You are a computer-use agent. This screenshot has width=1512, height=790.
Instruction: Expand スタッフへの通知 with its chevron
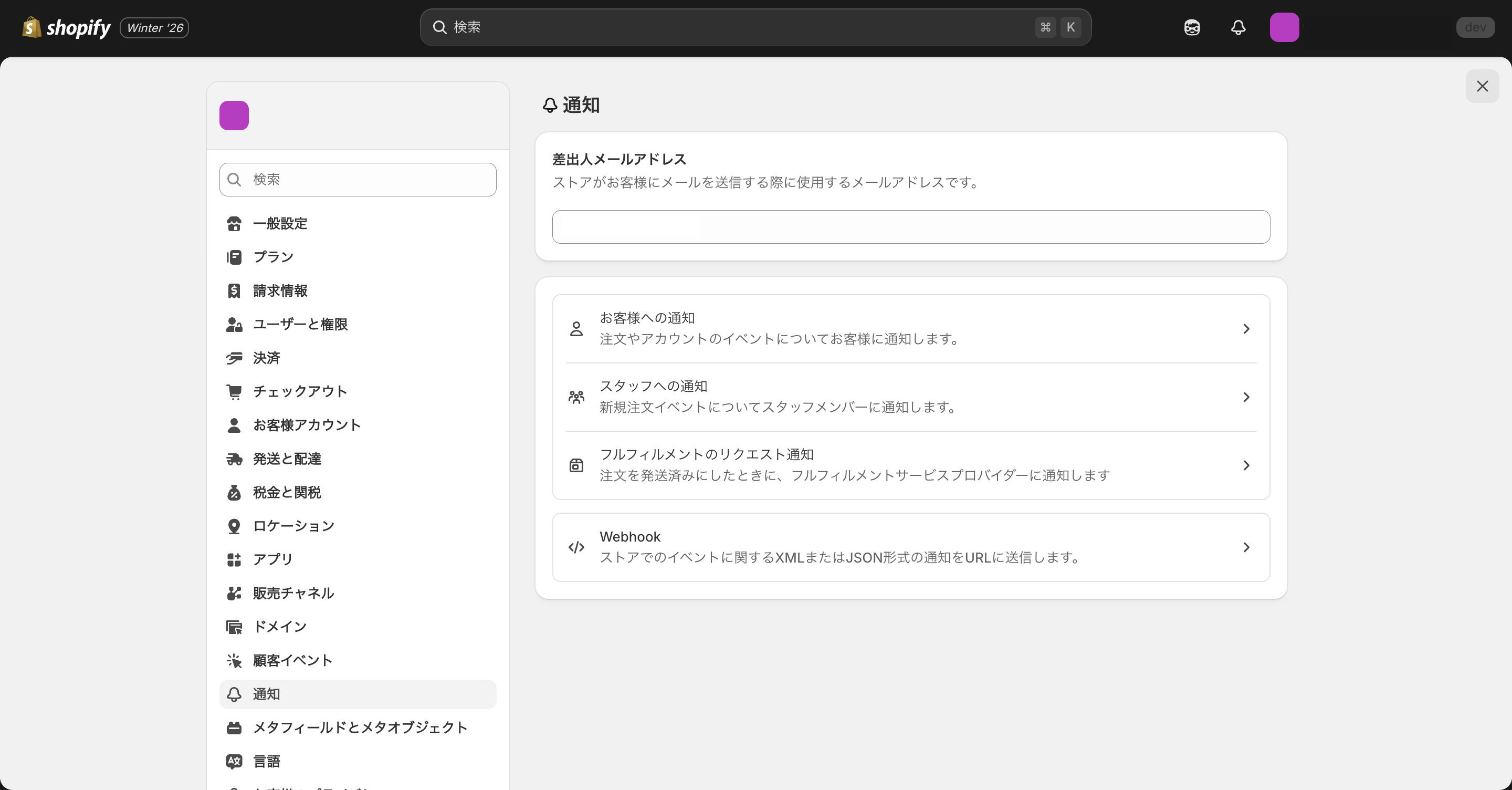(x=1246, y=397)
